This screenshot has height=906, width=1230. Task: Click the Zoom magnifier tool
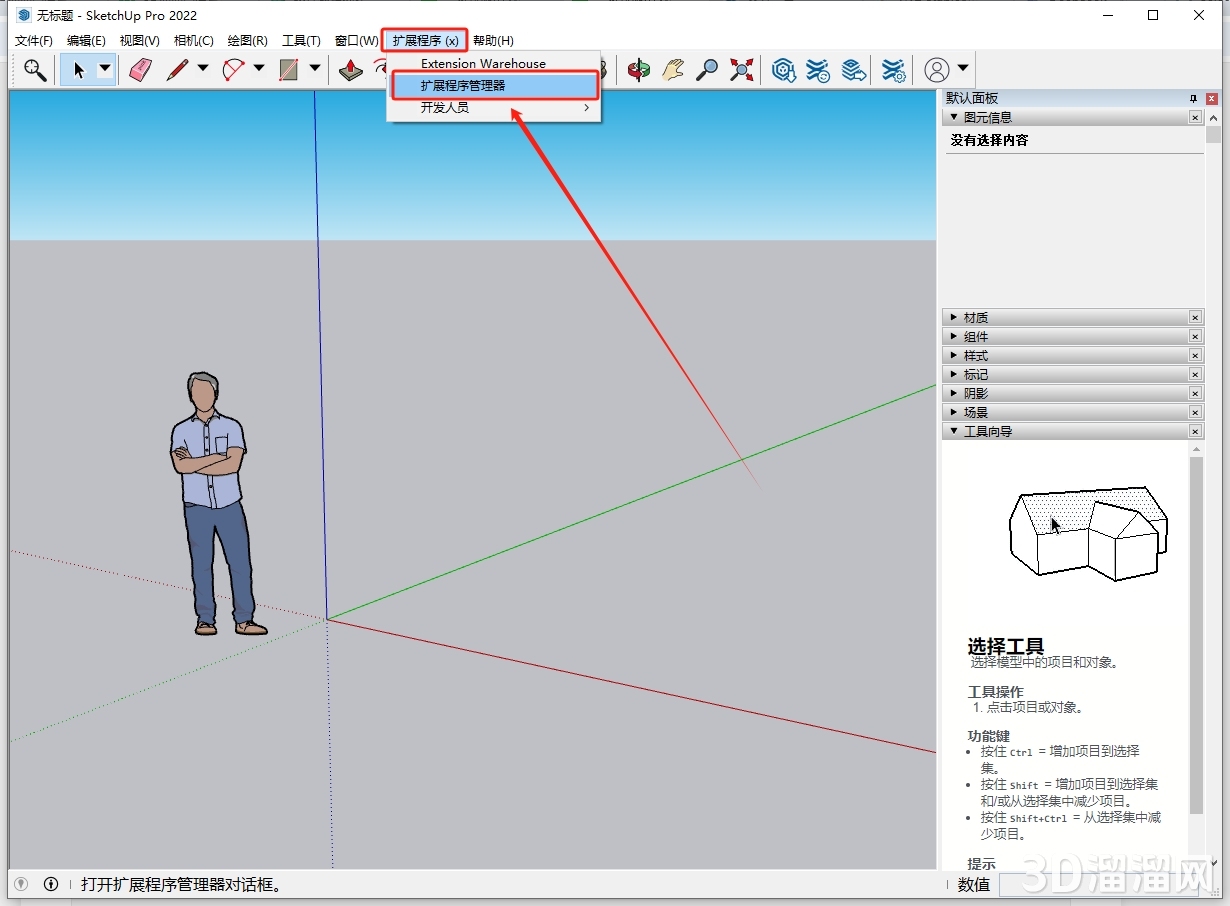[707, 70]
